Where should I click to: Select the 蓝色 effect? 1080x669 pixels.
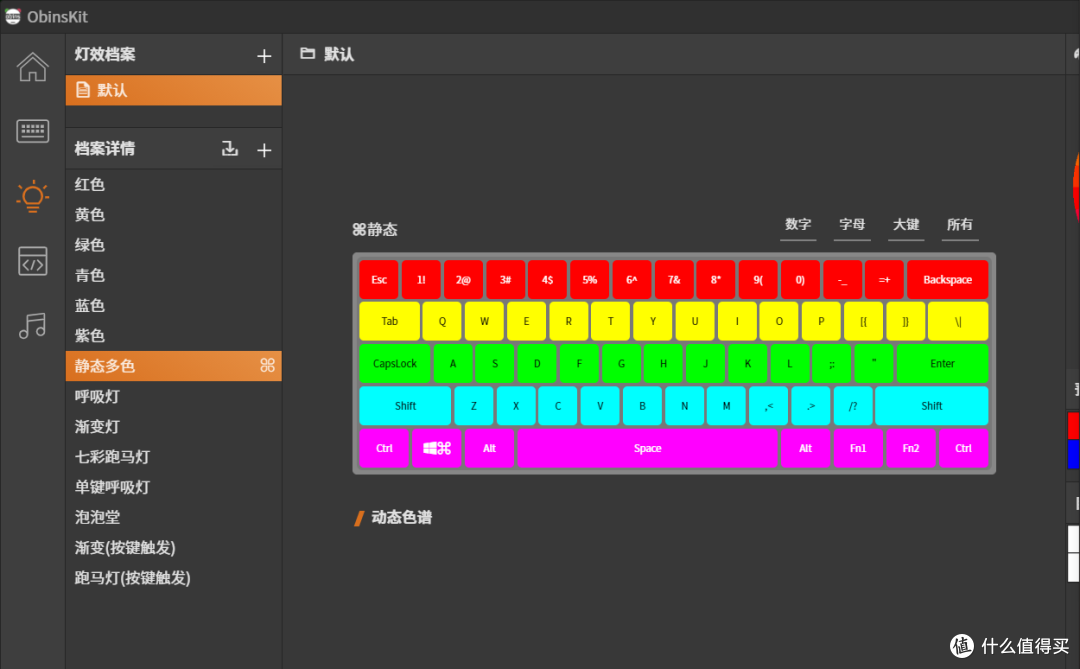coord(174,305)
